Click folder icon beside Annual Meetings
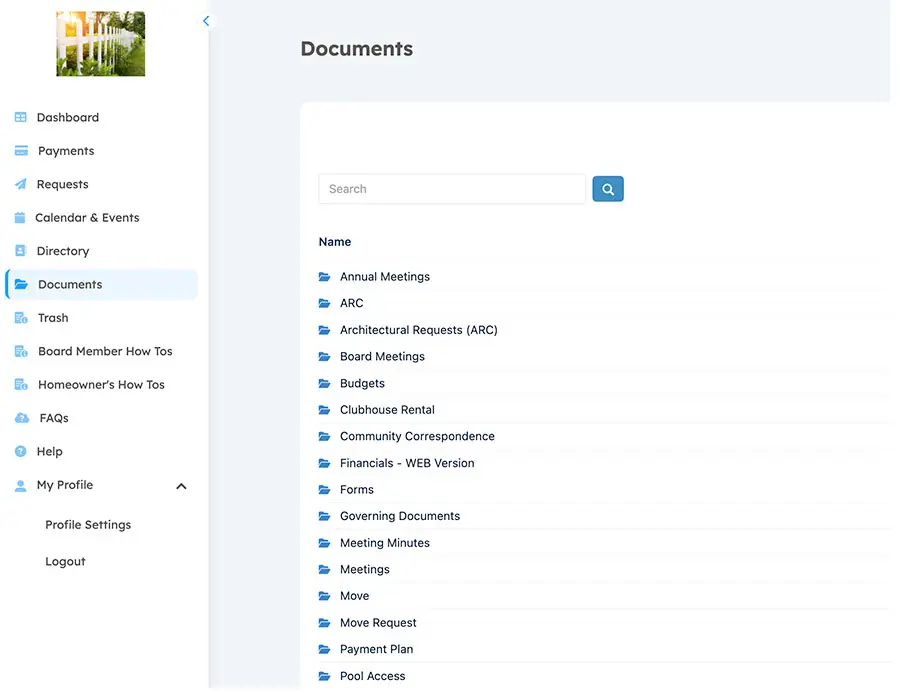This screenshot has height=694, width=900. click(x=324, y=277)
